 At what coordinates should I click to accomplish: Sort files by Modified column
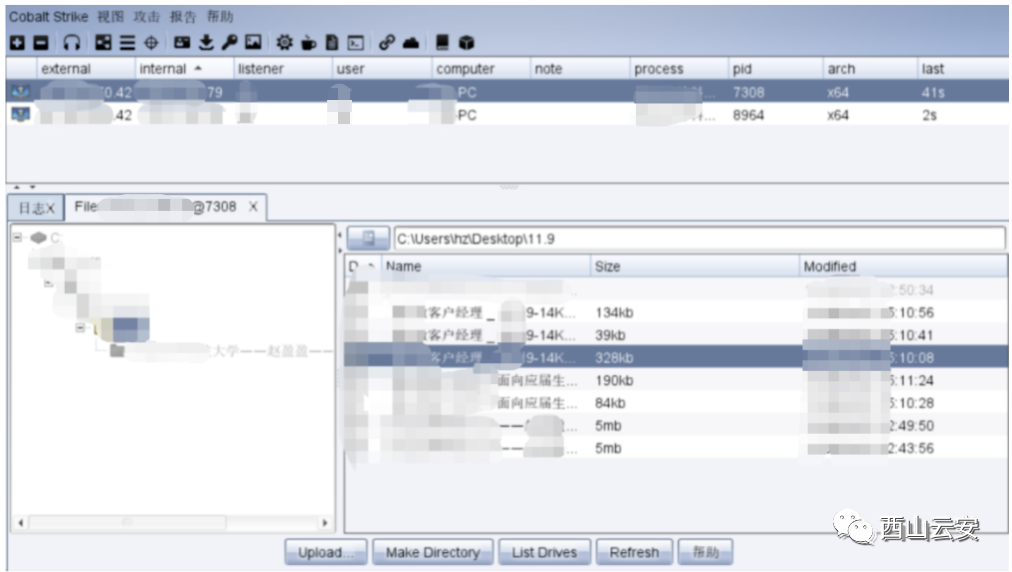pos(903,266)
